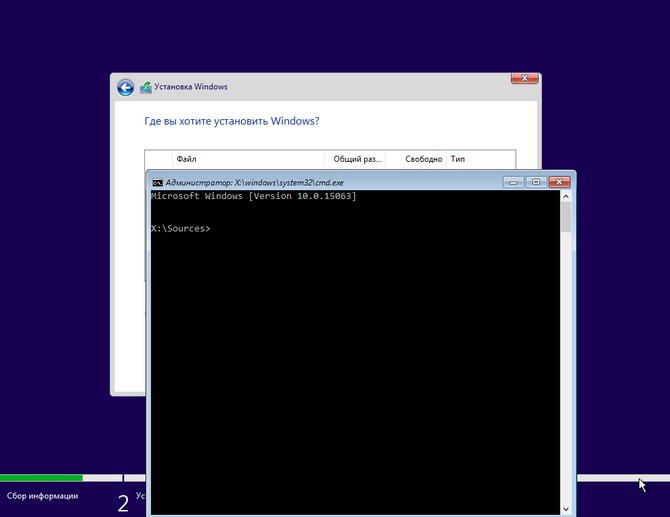Sort by Общий раз... column header

[x=355, y=159]
